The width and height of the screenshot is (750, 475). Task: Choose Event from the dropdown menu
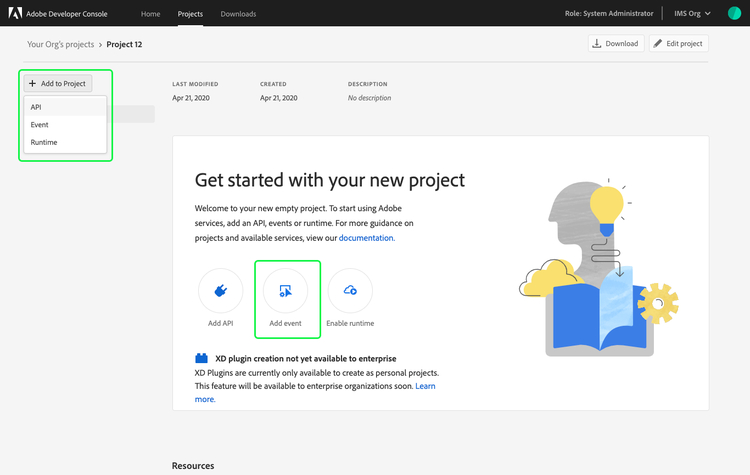pos(65,124)
